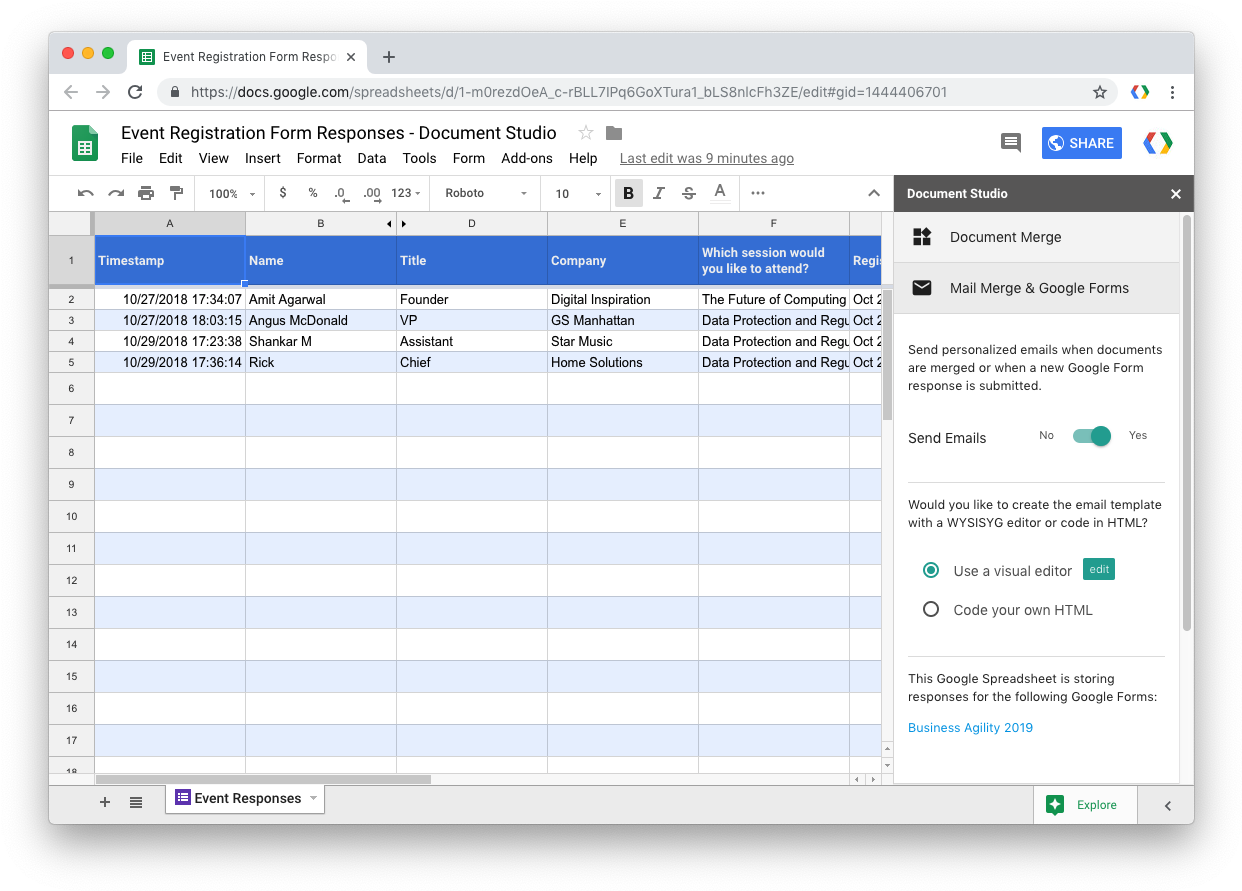Open comment history via the comment icon
The image size is (1242, 891).
pyautogui.click(x=1010, y=143)
